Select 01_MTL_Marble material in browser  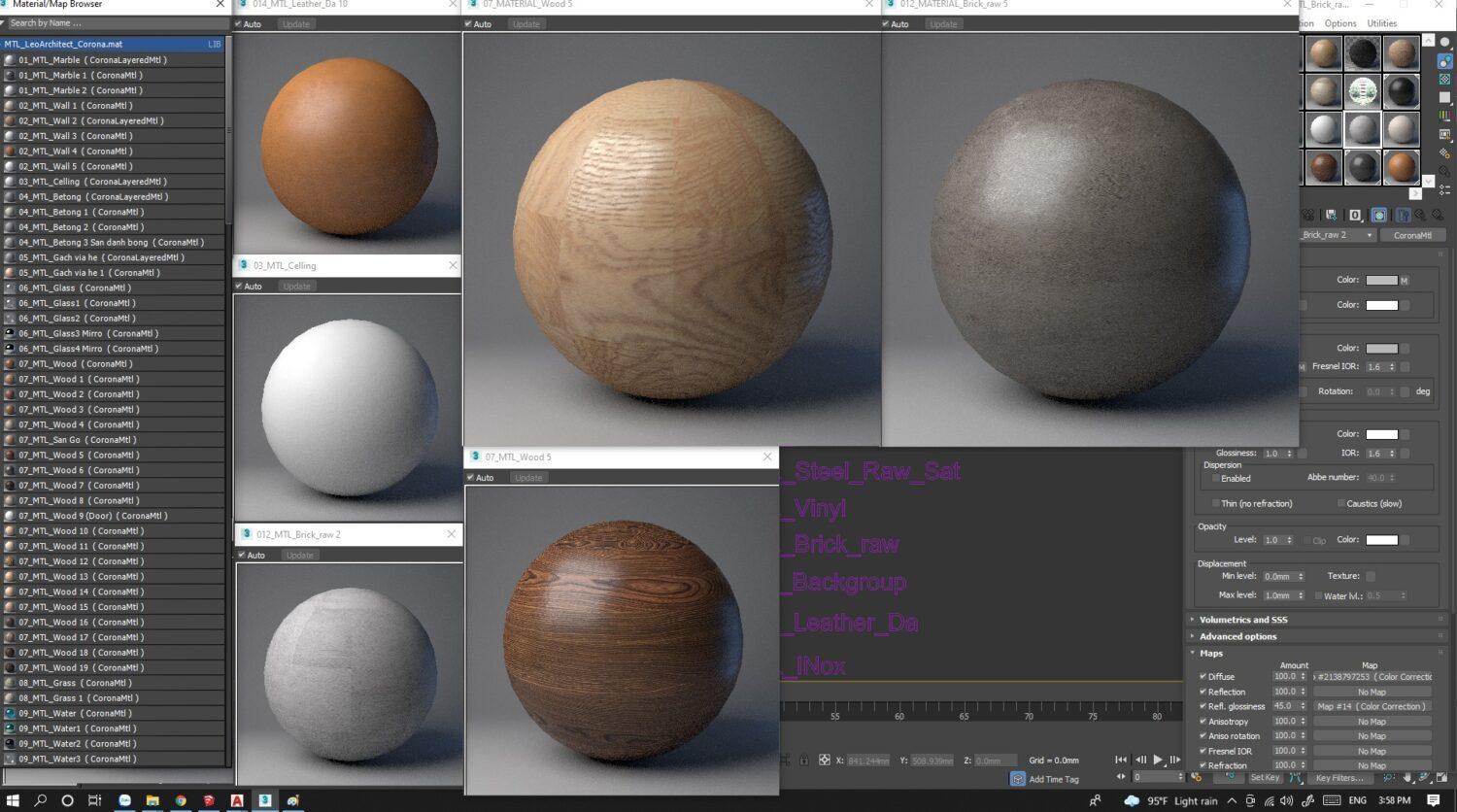(113, 60)
